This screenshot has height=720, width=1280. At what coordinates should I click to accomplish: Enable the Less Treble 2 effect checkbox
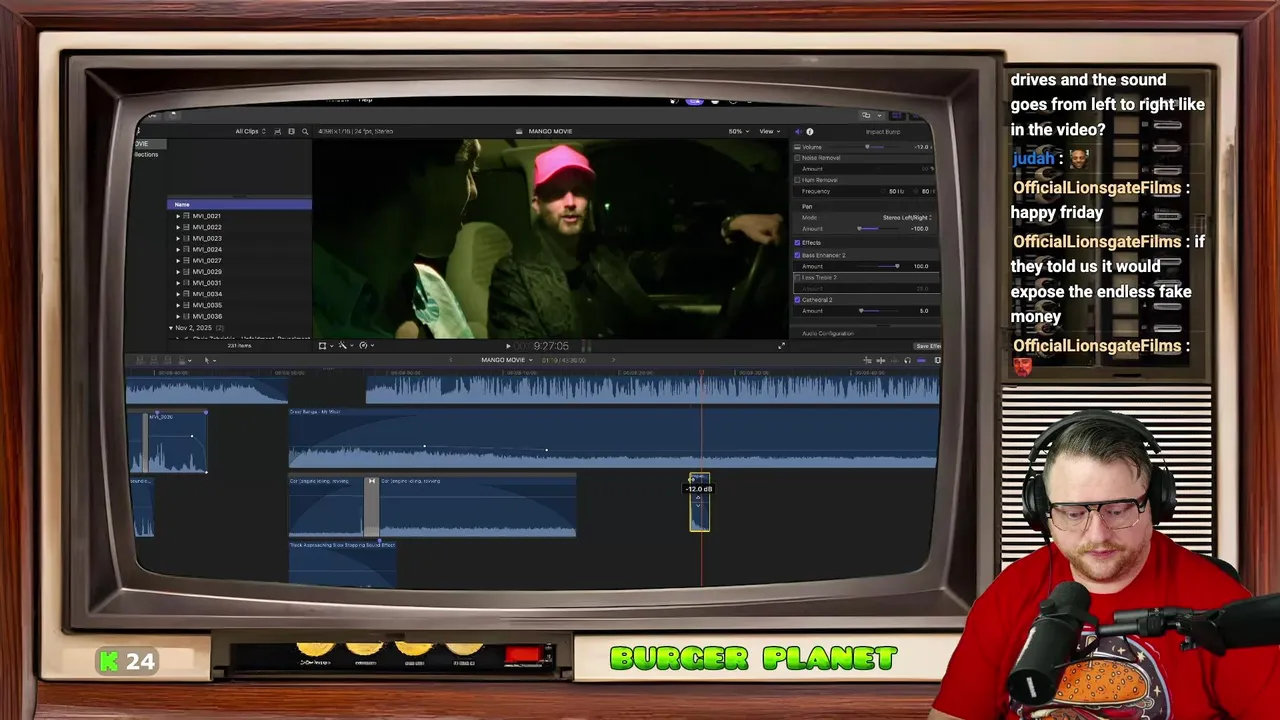797,278
